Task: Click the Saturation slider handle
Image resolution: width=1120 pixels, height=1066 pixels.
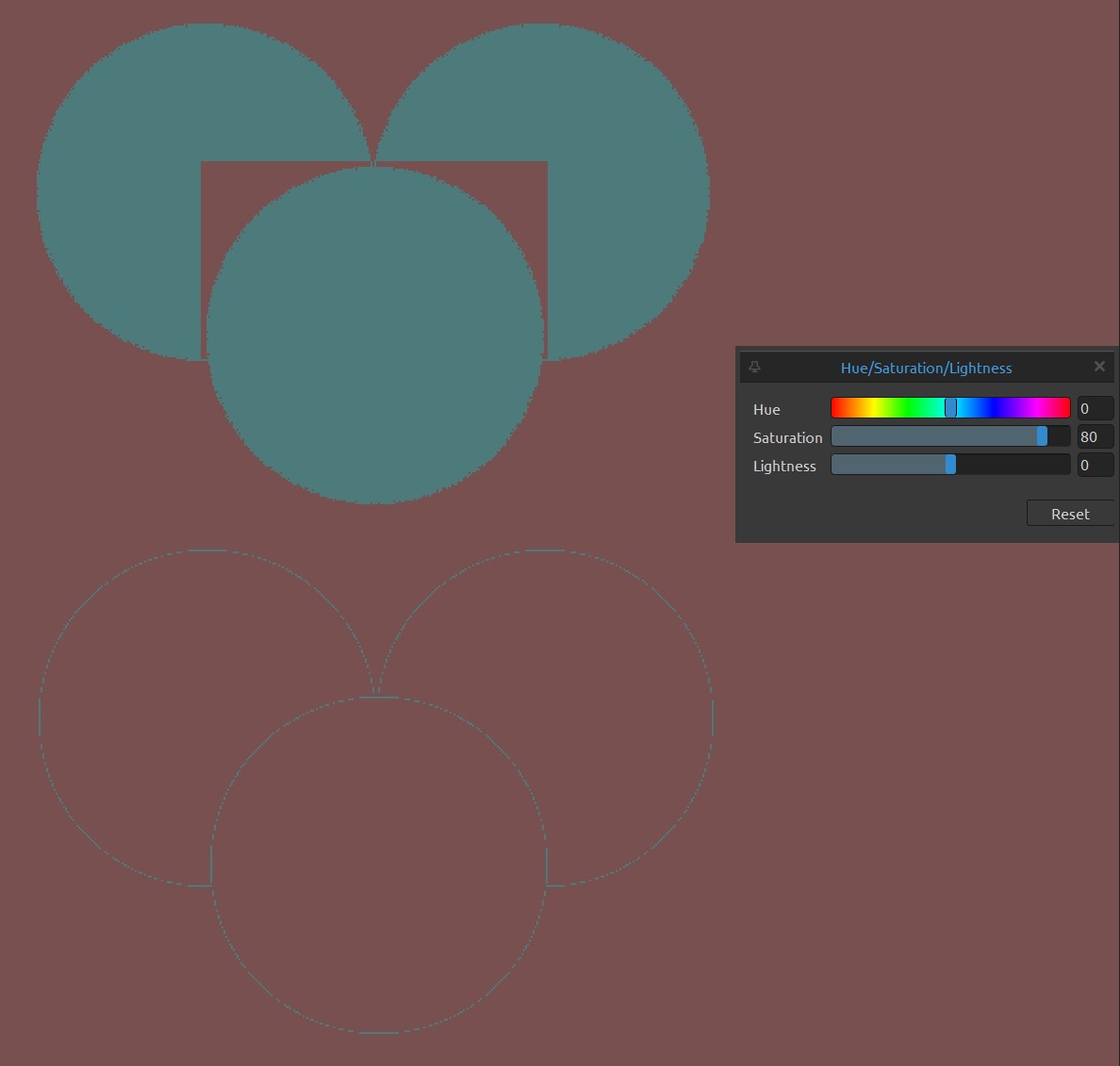Action: [x=1042, y=436]
